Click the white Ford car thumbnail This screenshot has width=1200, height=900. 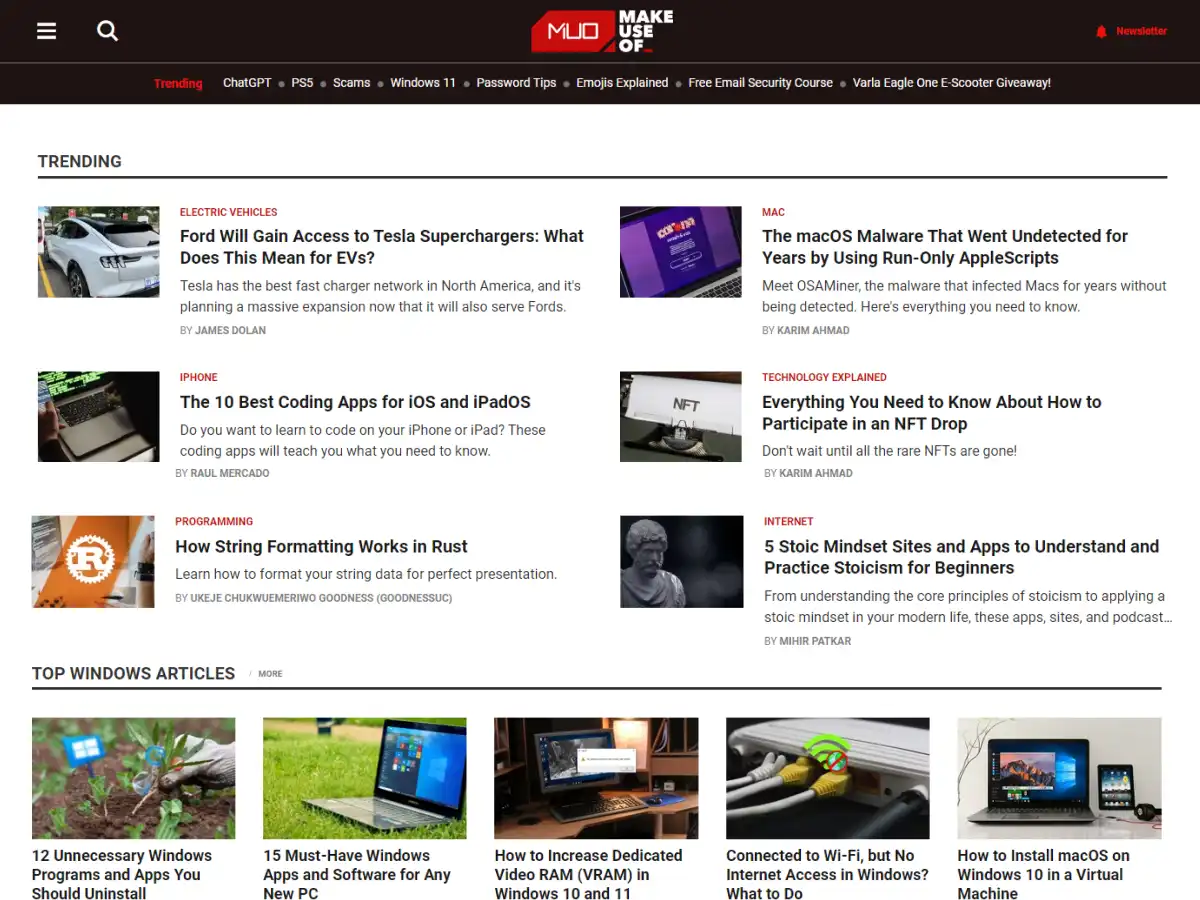pyautogui.click(x=99, y=252)
